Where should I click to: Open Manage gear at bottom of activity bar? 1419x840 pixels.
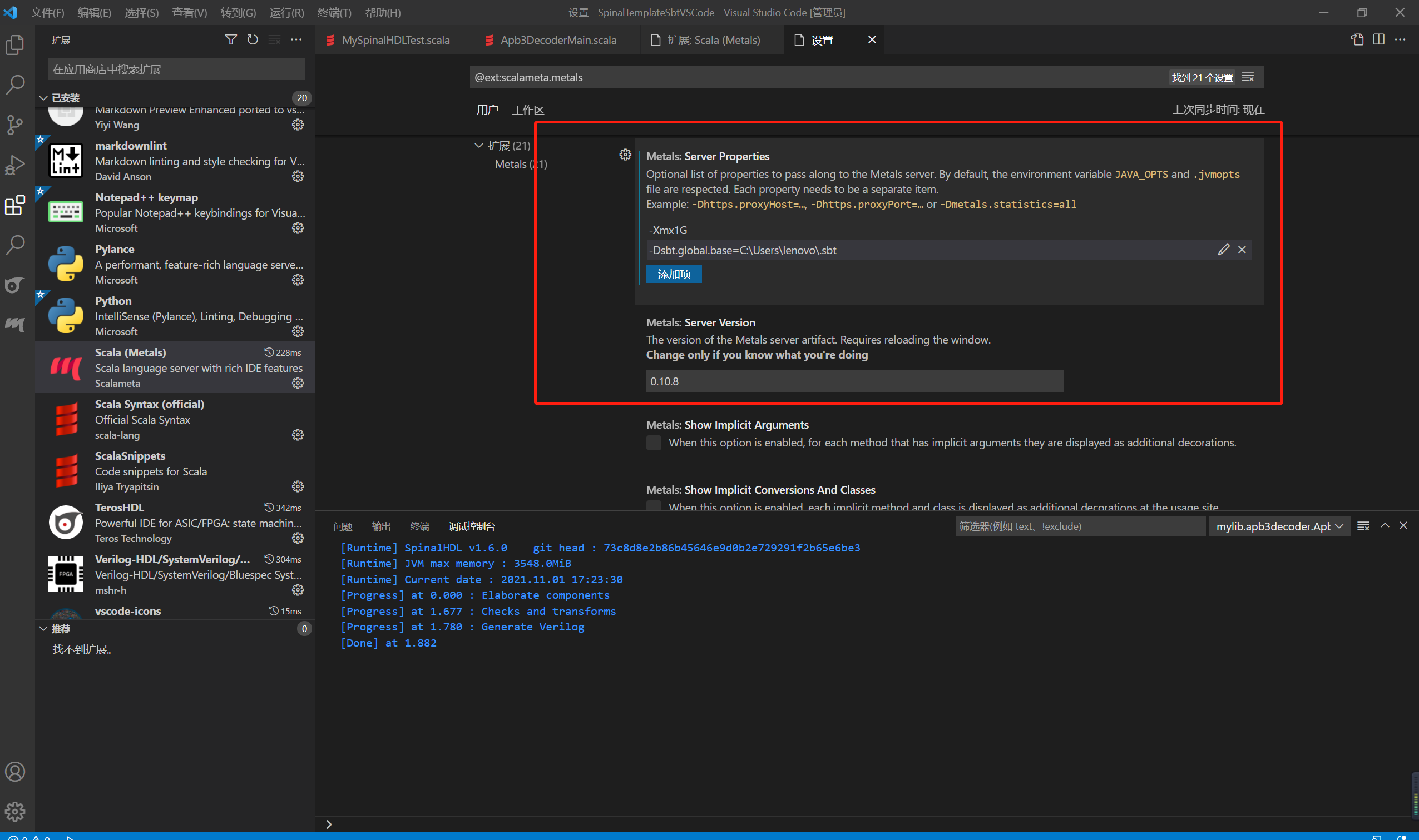click(15, 811)
